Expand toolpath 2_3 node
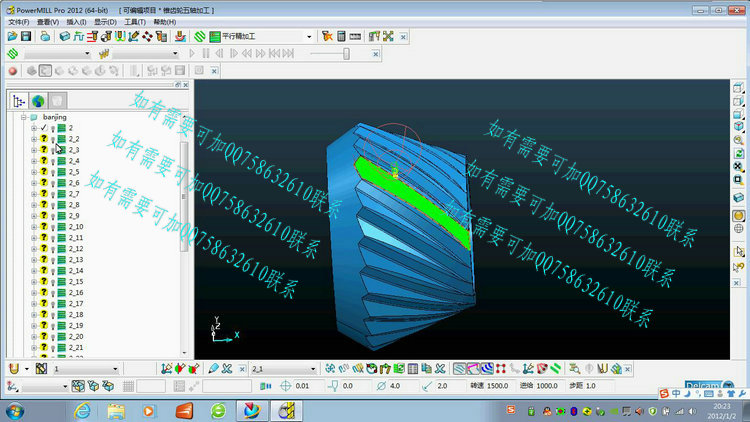Viewport: 750px width, 422px height. pyautogui.click(x=33, y=150)
